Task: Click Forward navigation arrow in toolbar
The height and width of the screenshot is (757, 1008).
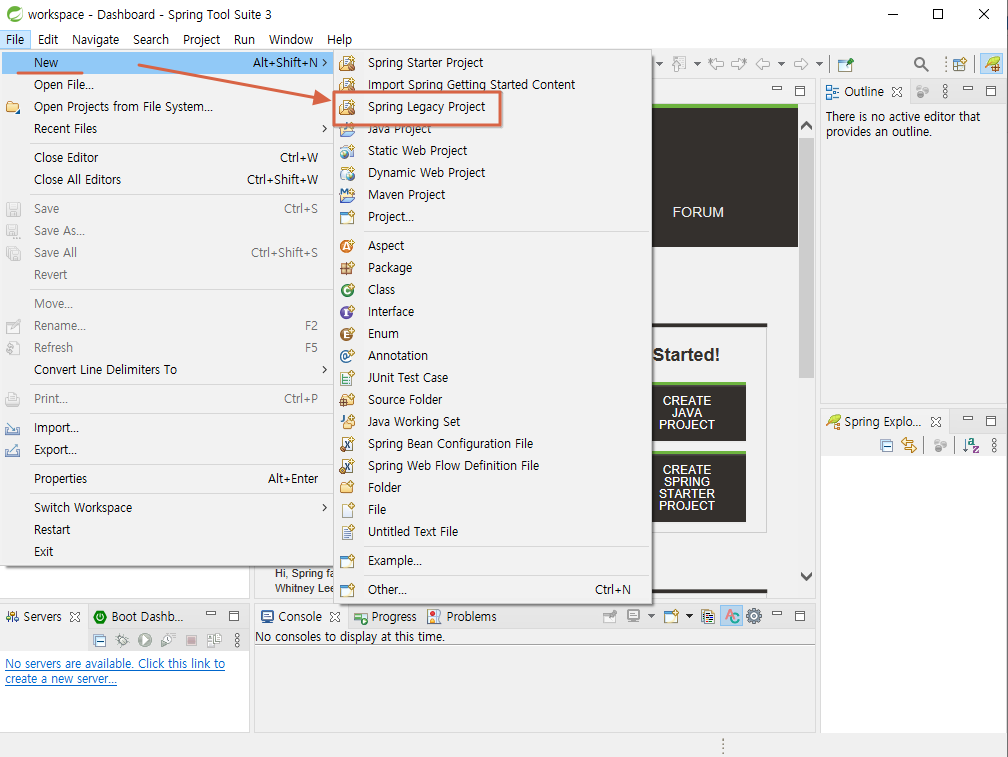Action: [x=801, y=64]
